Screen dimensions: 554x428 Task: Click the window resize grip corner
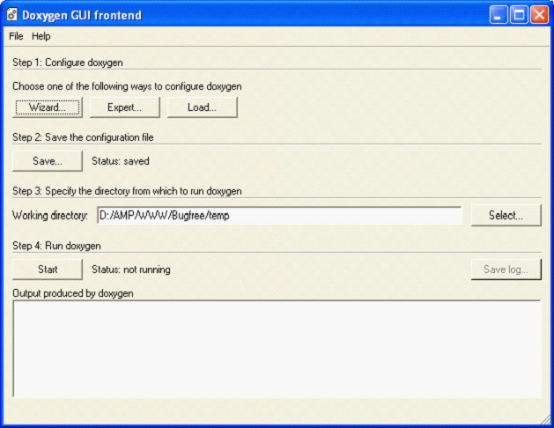point(546,420)
